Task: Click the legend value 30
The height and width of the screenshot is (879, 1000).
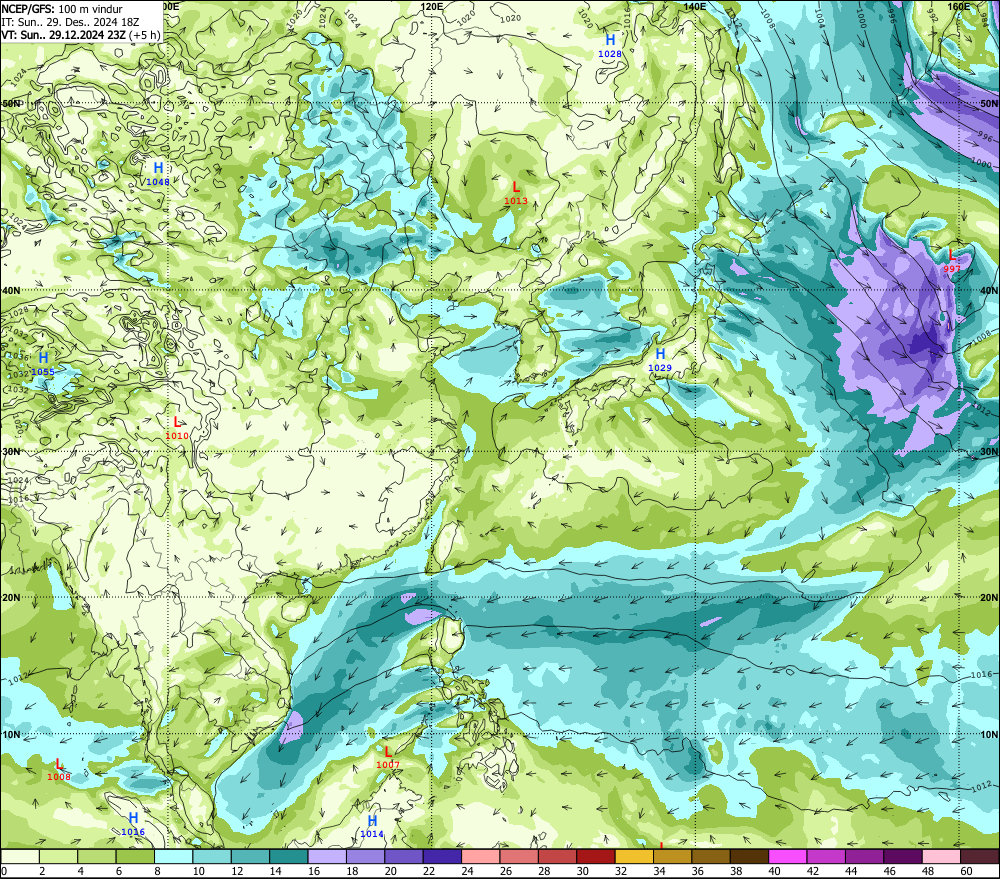Action: click(x=583, y=871)
